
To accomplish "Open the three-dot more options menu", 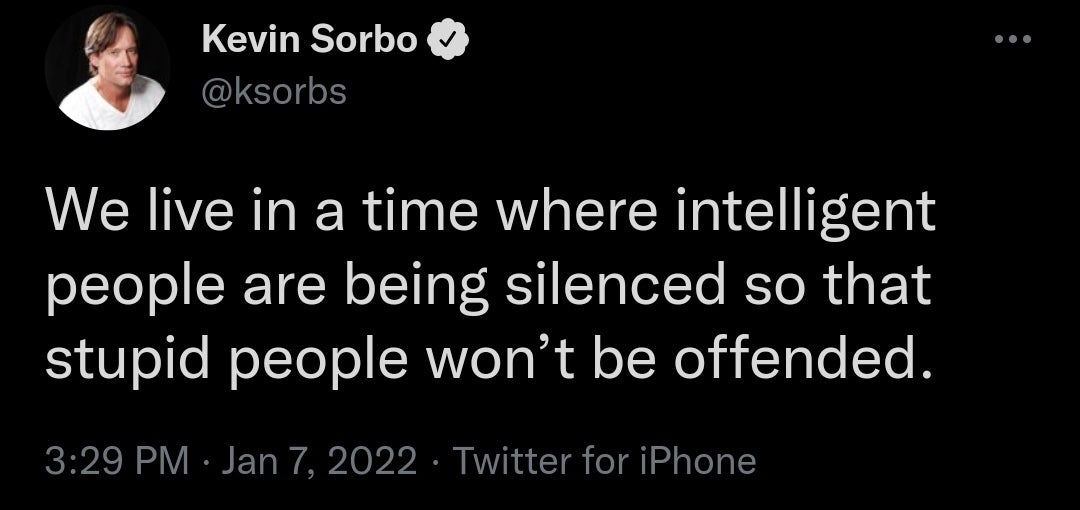I will tap(1010, 41).
